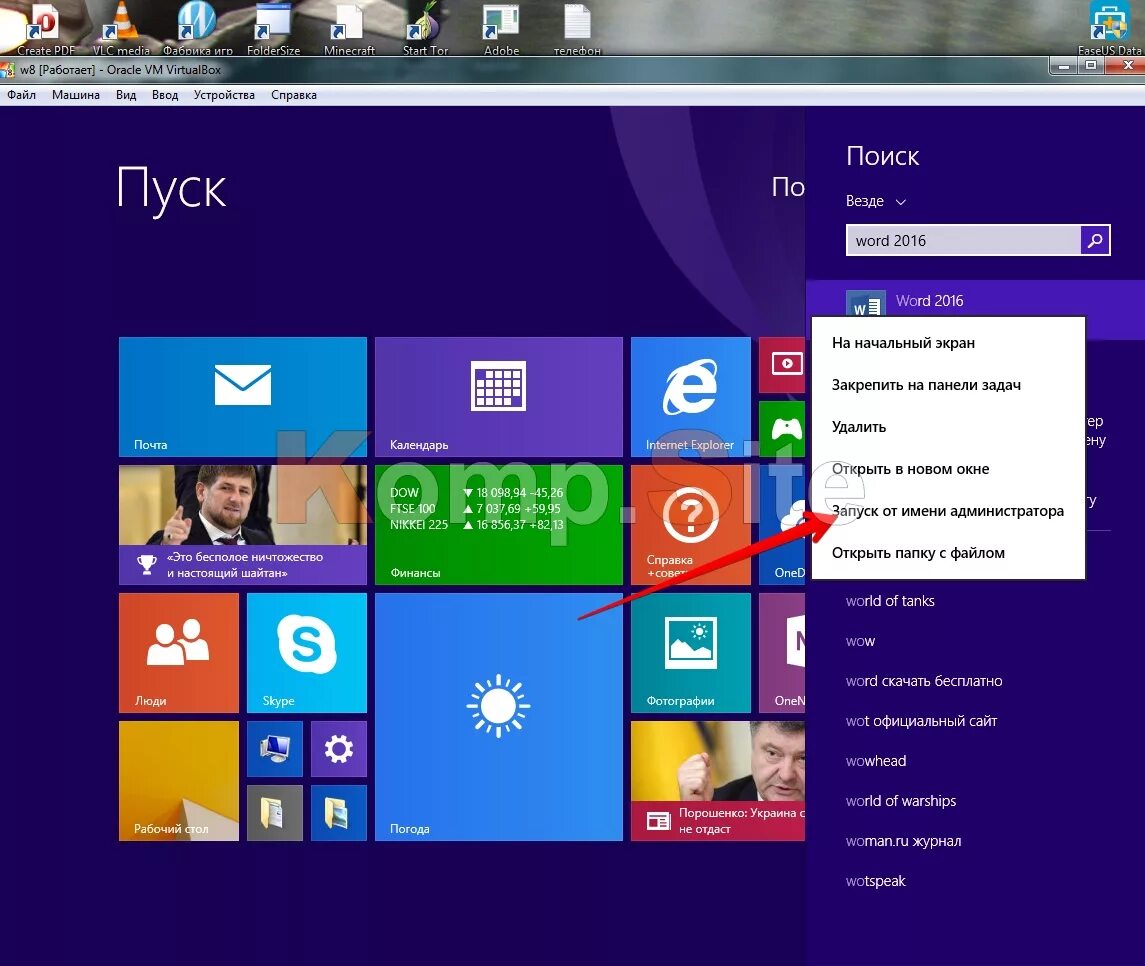The width and height of the screenshot is (1145, 966).
Task: Open the EaseUS Data desktop shortcut
Action: click(1109, 29)
